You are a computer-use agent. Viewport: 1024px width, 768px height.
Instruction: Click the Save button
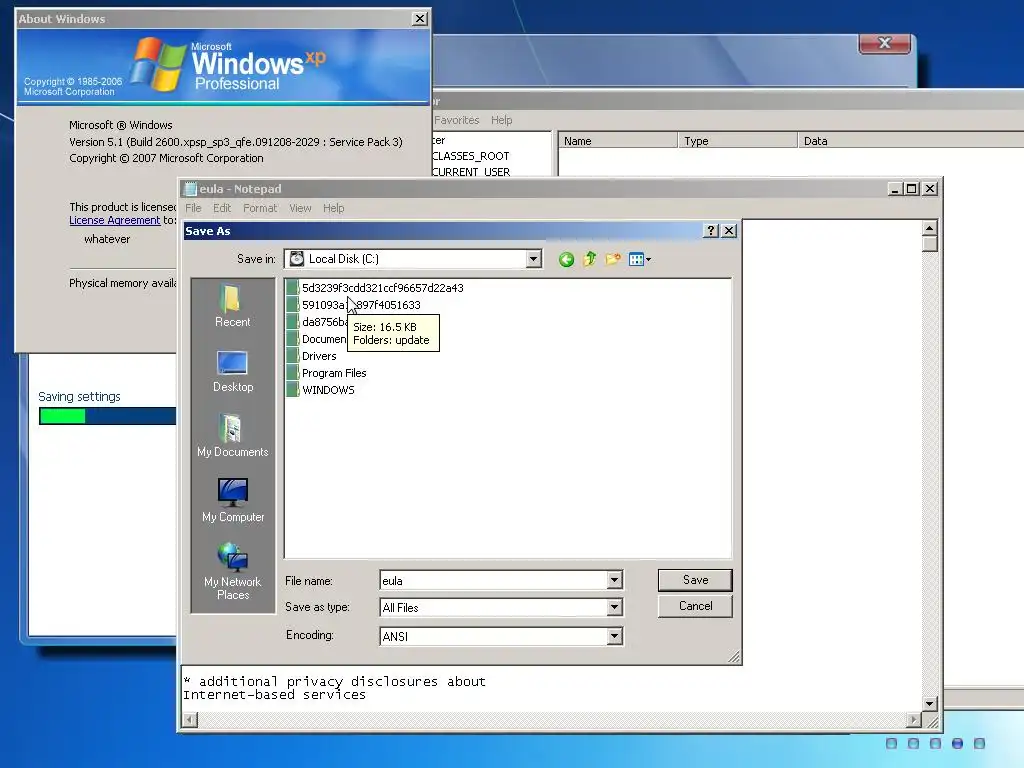(696, 580)
